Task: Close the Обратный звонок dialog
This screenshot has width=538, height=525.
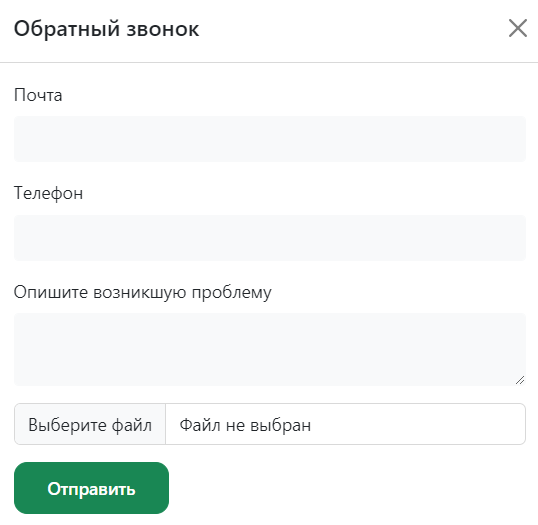Action: (x=517, y=28)
